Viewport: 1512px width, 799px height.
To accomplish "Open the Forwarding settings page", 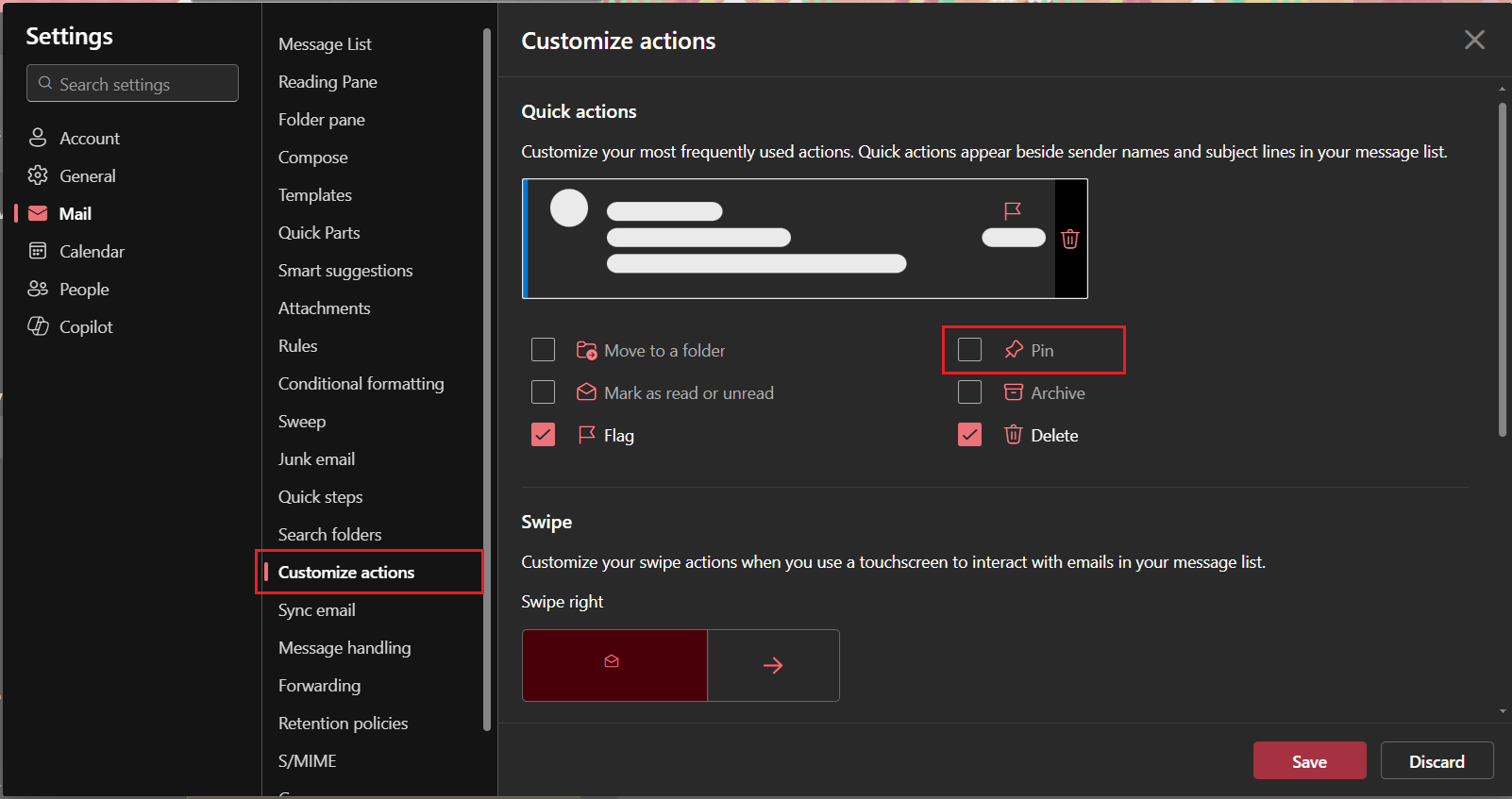I will tap(319, 686).
